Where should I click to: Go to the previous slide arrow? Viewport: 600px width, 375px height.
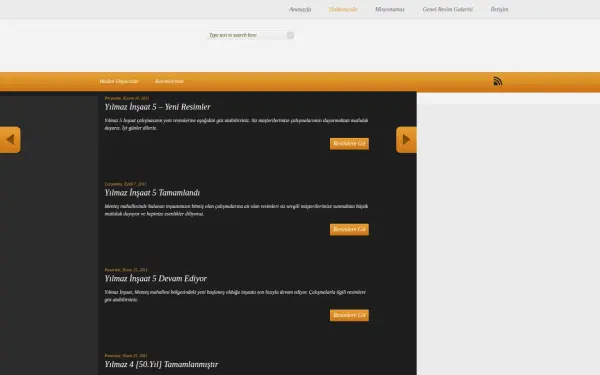coord(10,140)
